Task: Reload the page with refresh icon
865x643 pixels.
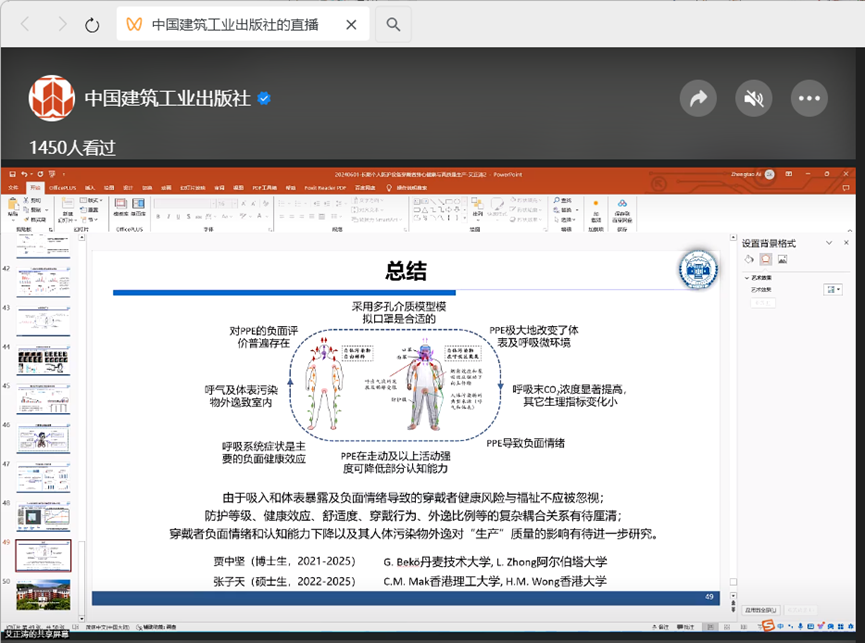Action: click(92, 25)
